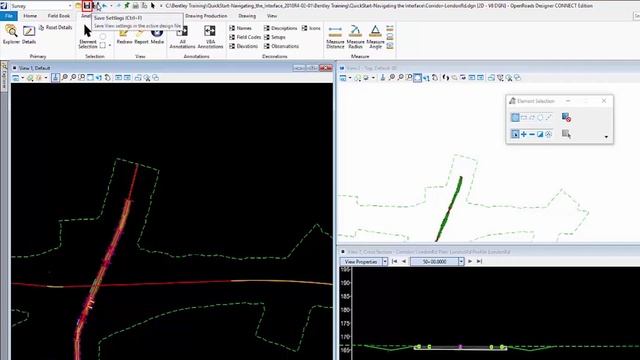Click Zoom Out icon in View 1 toolbar

[x=73, y=78]
